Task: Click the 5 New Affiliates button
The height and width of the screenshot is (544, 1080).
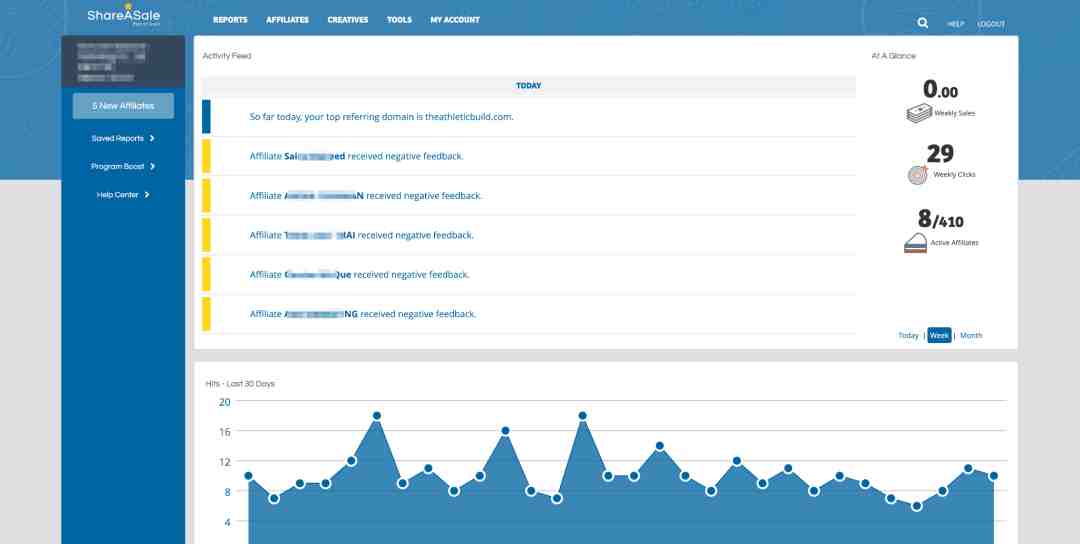Action: pyautogui.click(x=123, y=106)
